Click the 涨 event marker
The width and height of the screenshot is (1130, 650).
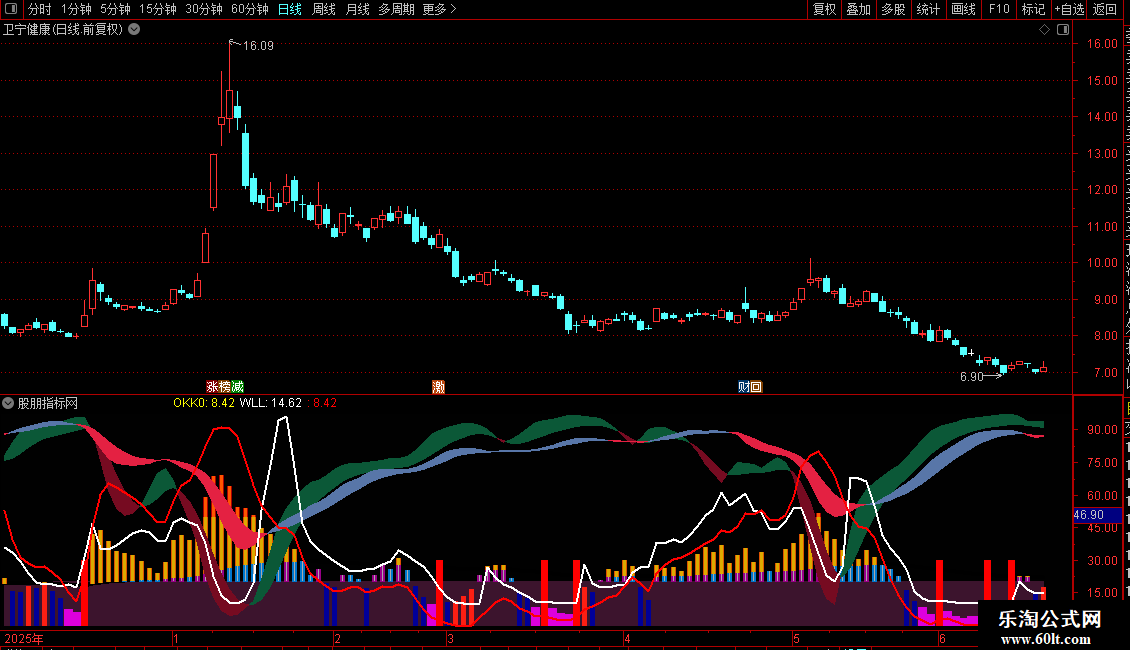(x=213, y=387)
